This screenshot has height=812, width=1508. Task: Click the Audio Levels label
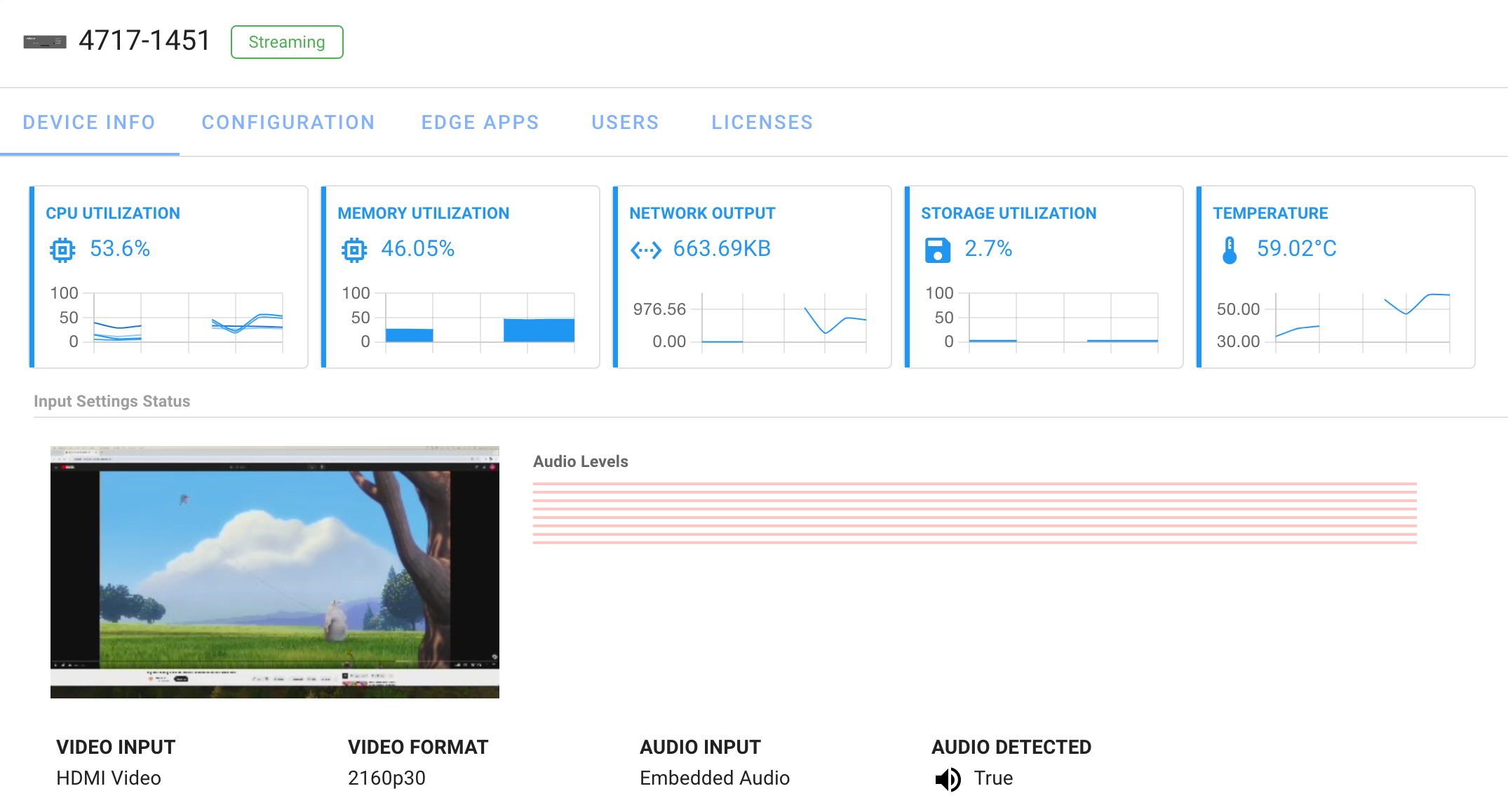[x=581, y=461]
